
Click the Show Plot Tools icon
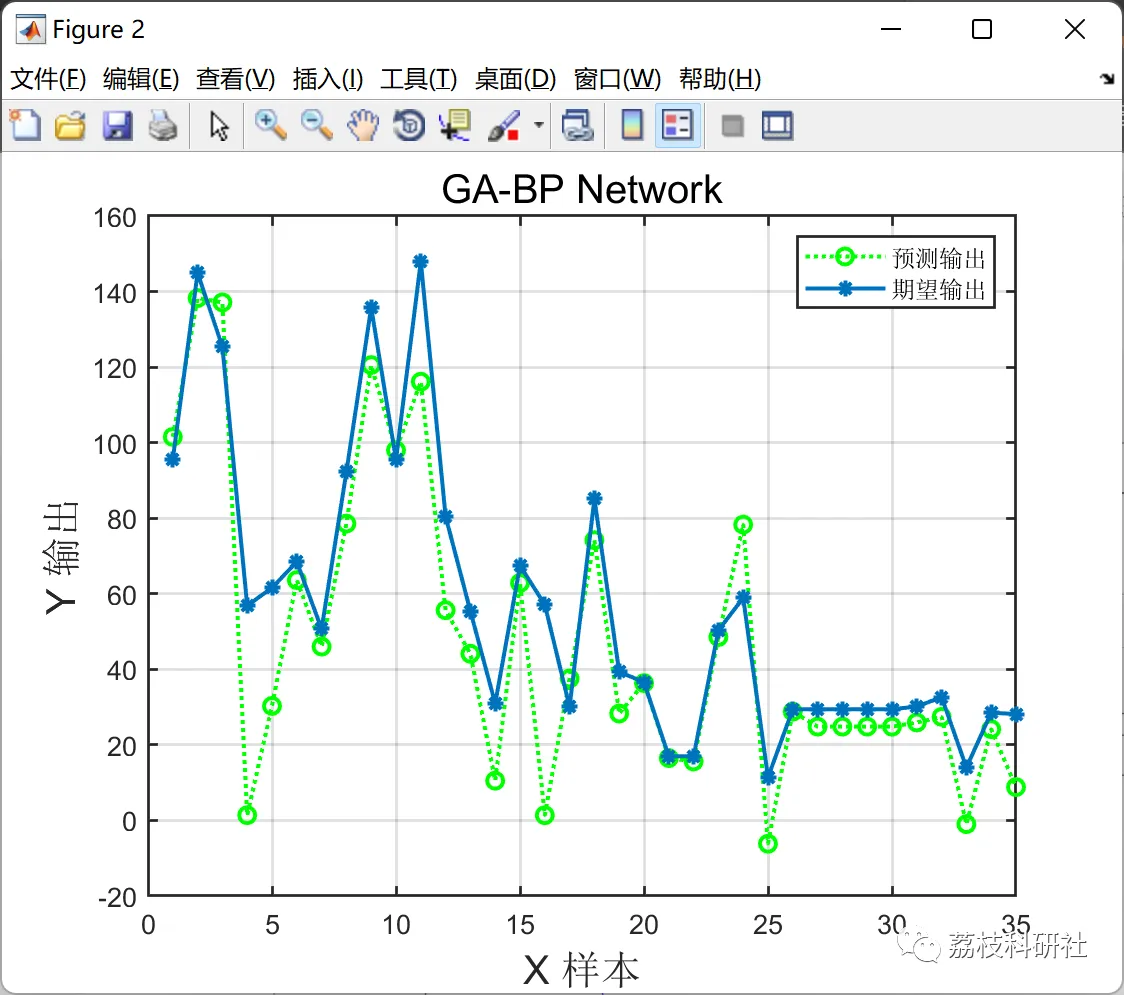click(x=778, y=125)
